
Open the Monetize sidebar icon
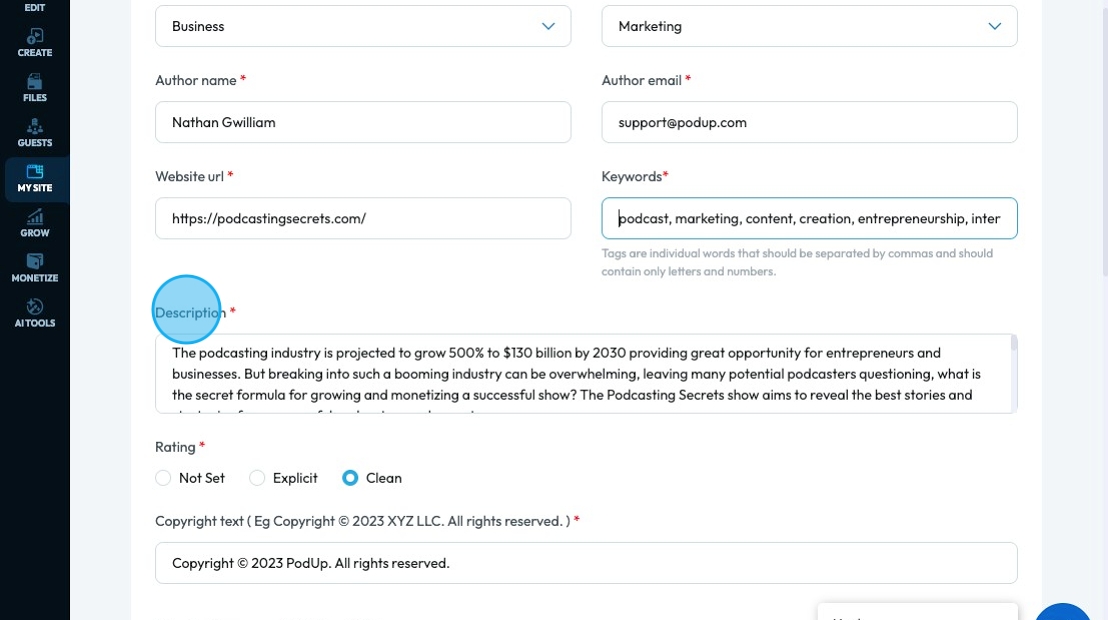35,262
